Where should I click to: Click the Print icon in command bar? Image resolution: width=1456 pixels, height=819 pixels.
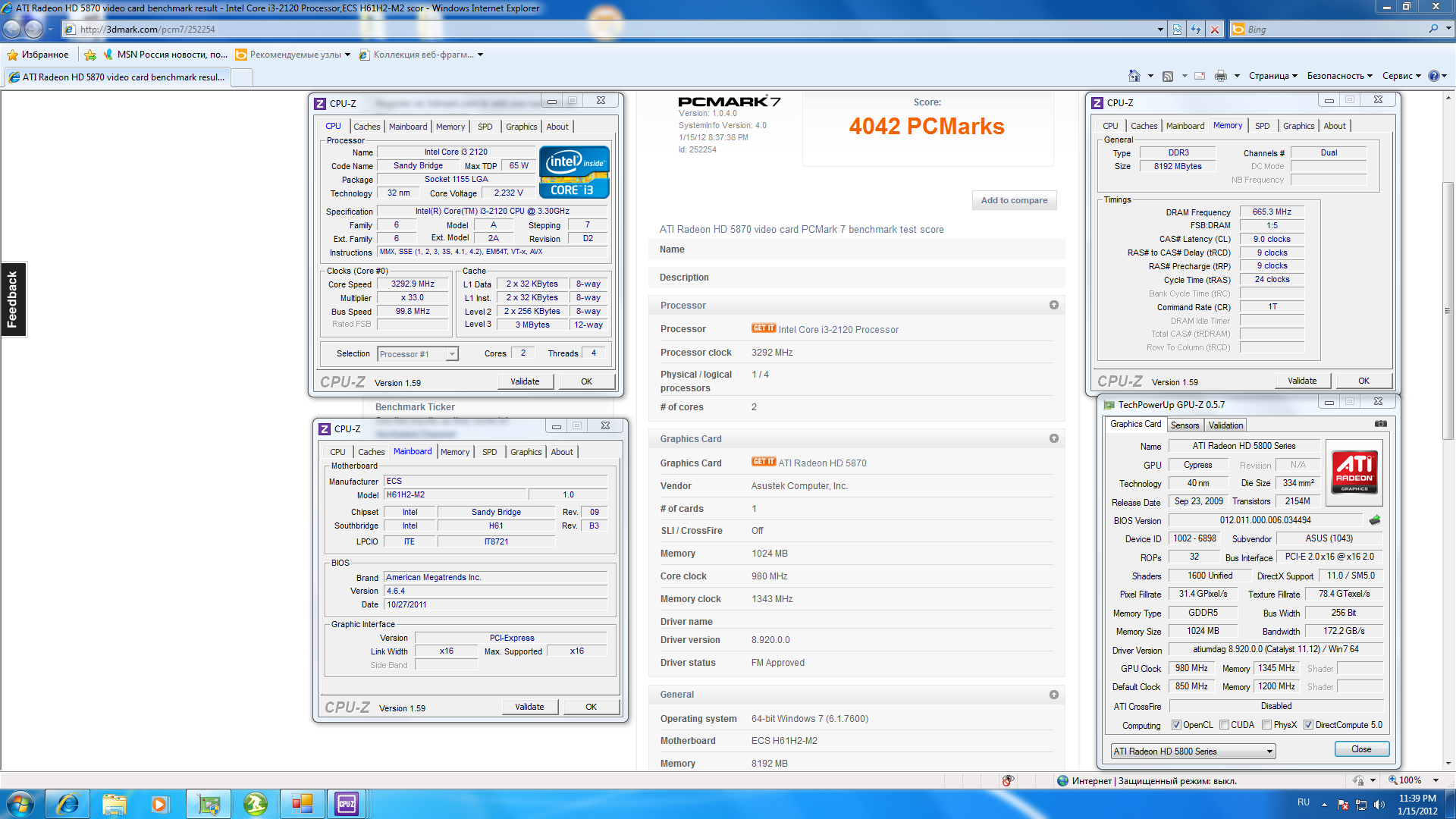1220,76
